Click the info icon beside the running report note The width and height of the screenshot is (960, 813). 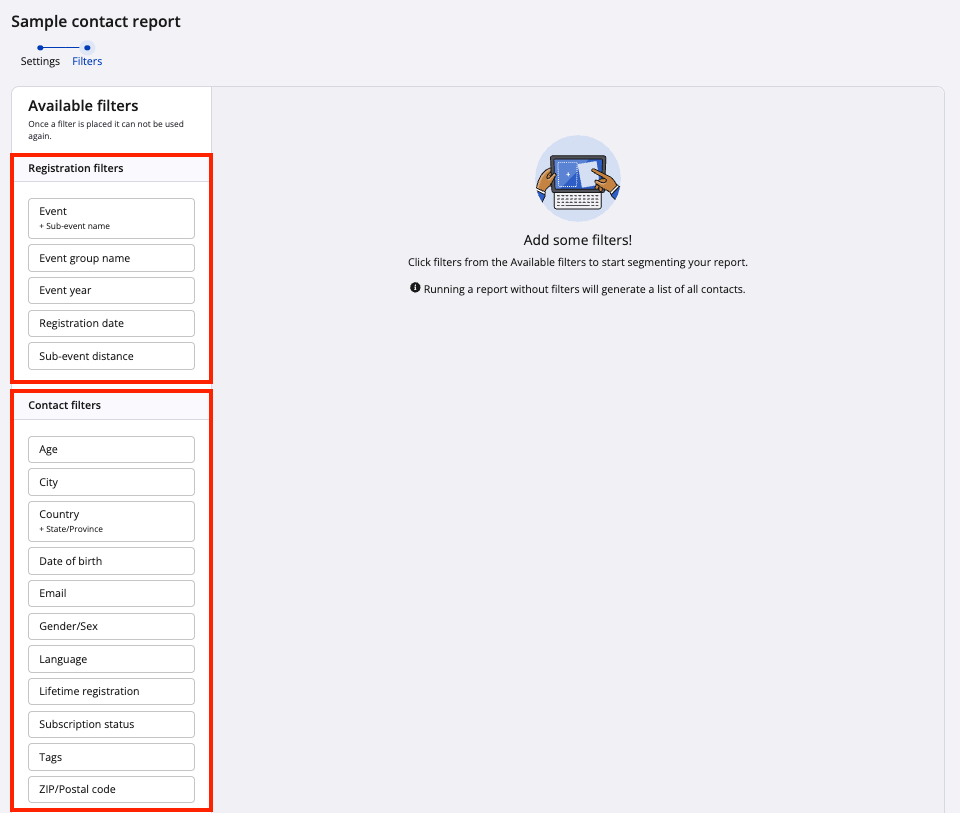(415, 288)
